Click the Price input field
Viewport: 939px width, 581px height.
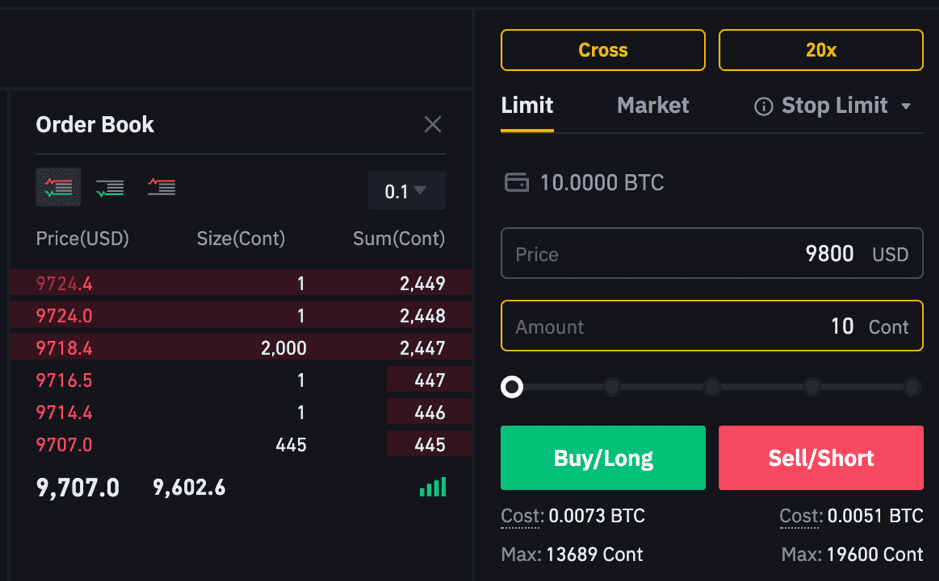[712, 253]
